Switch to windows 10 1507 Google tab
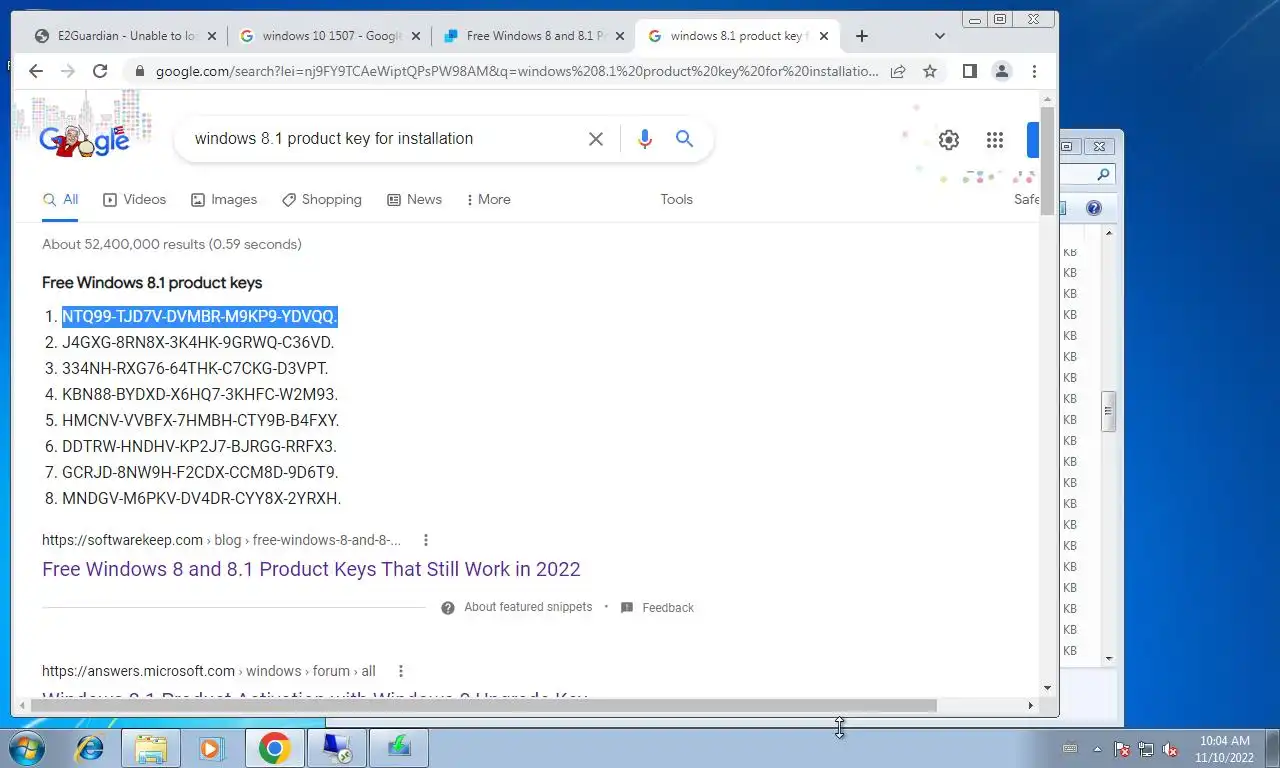This screenshot has height=768, width=1280. 331,36
